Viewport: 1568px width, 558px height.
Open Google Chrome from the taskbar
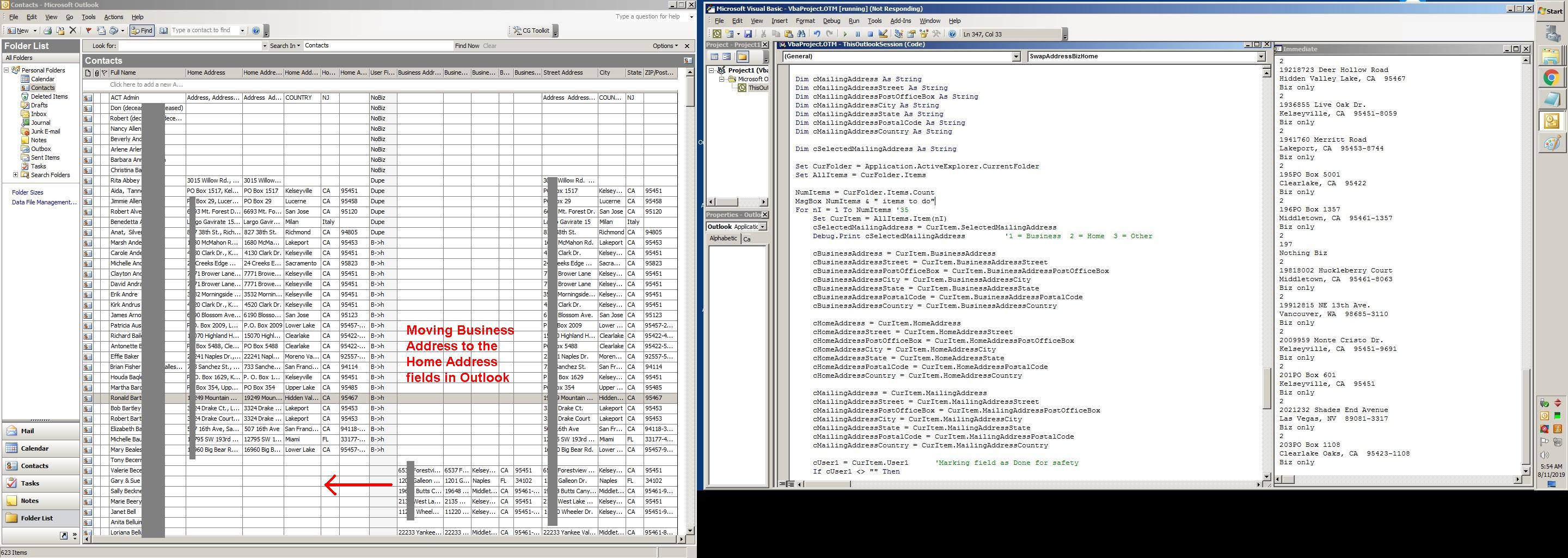tap(1551, 77)
